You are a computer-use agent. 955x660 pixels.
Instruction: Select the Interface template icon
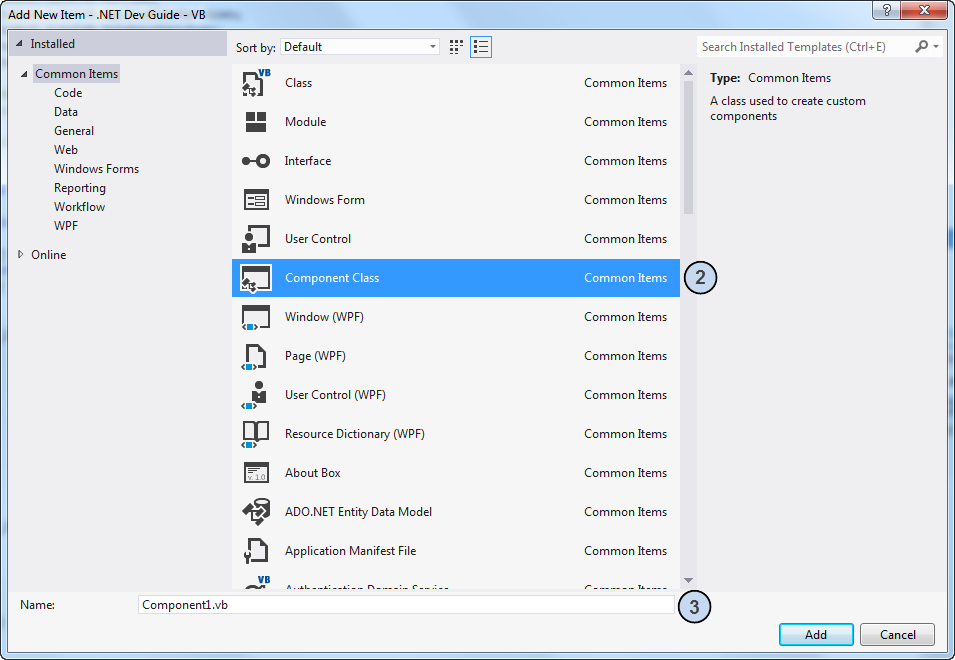click(x=256, y=161)
